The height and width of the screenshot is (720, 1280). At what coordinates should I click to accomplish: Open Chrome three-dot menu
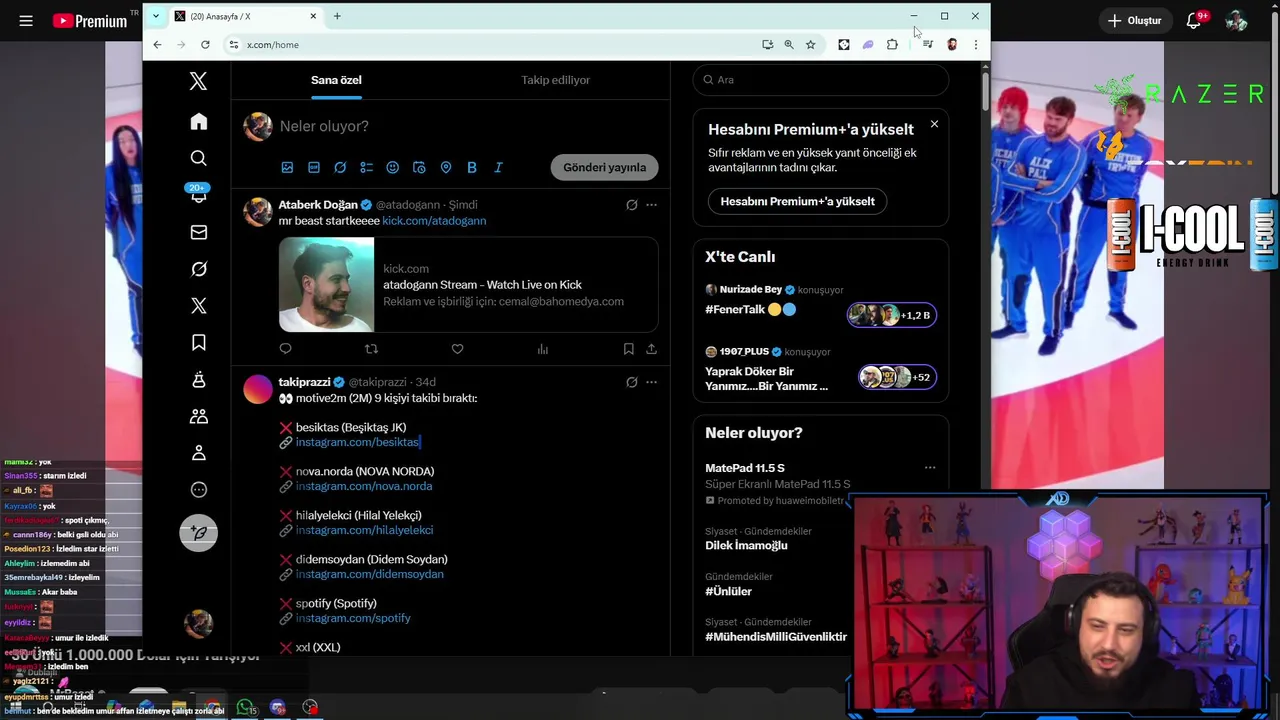tap(976, 45)
